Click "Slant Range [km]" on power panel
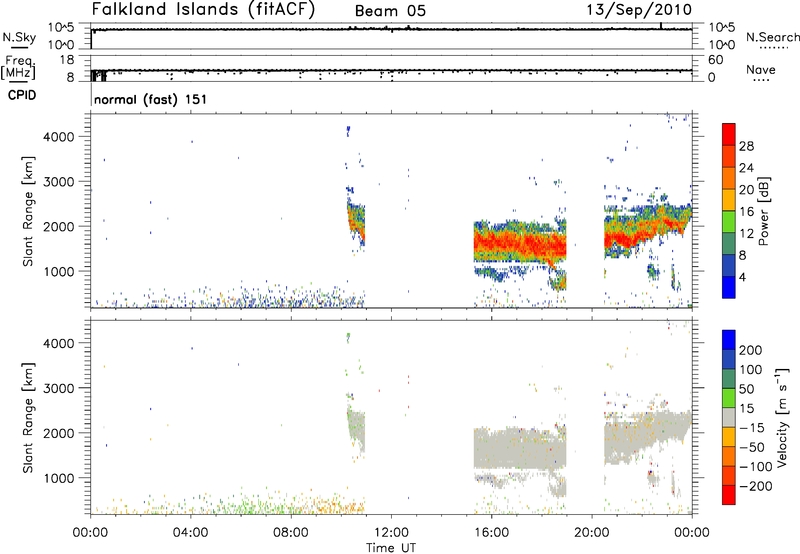This screenshot has height=554, width=800. (28, 211)
